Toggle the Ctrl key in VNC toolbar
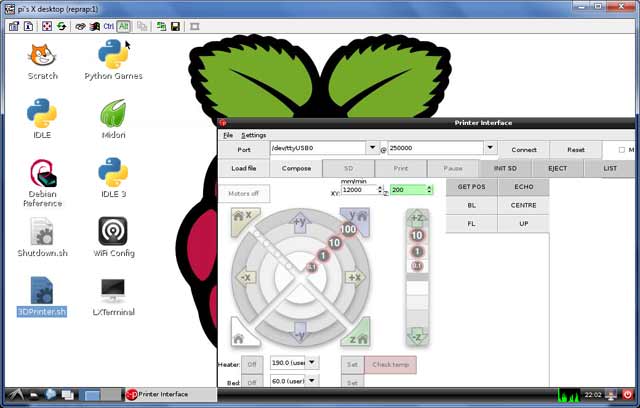The height and width of the screenshot is (408, 640). pyautogui.click(x=109, y=27)
